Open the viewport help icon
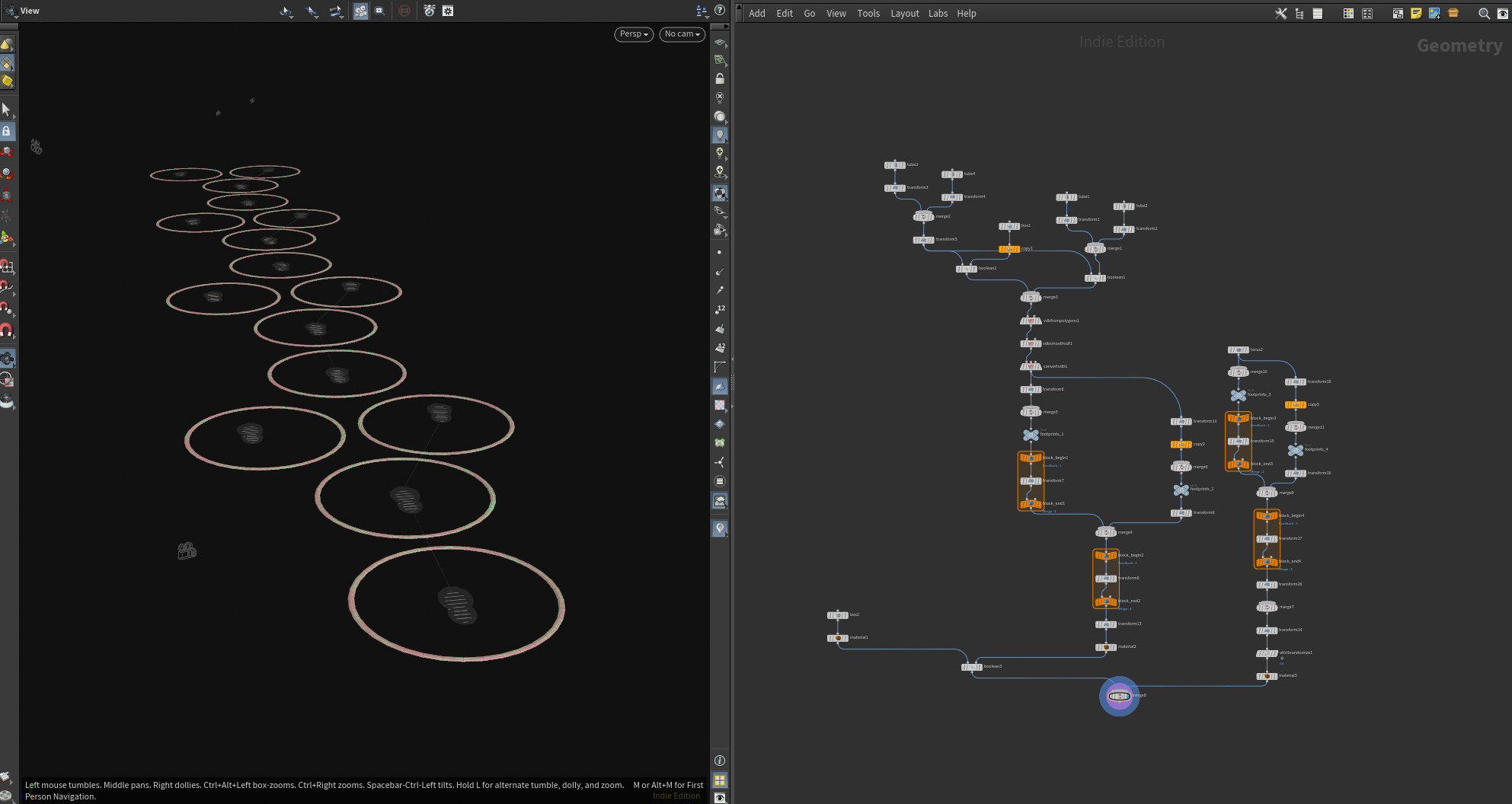The image size is (1512, 804). pos(720,11)
